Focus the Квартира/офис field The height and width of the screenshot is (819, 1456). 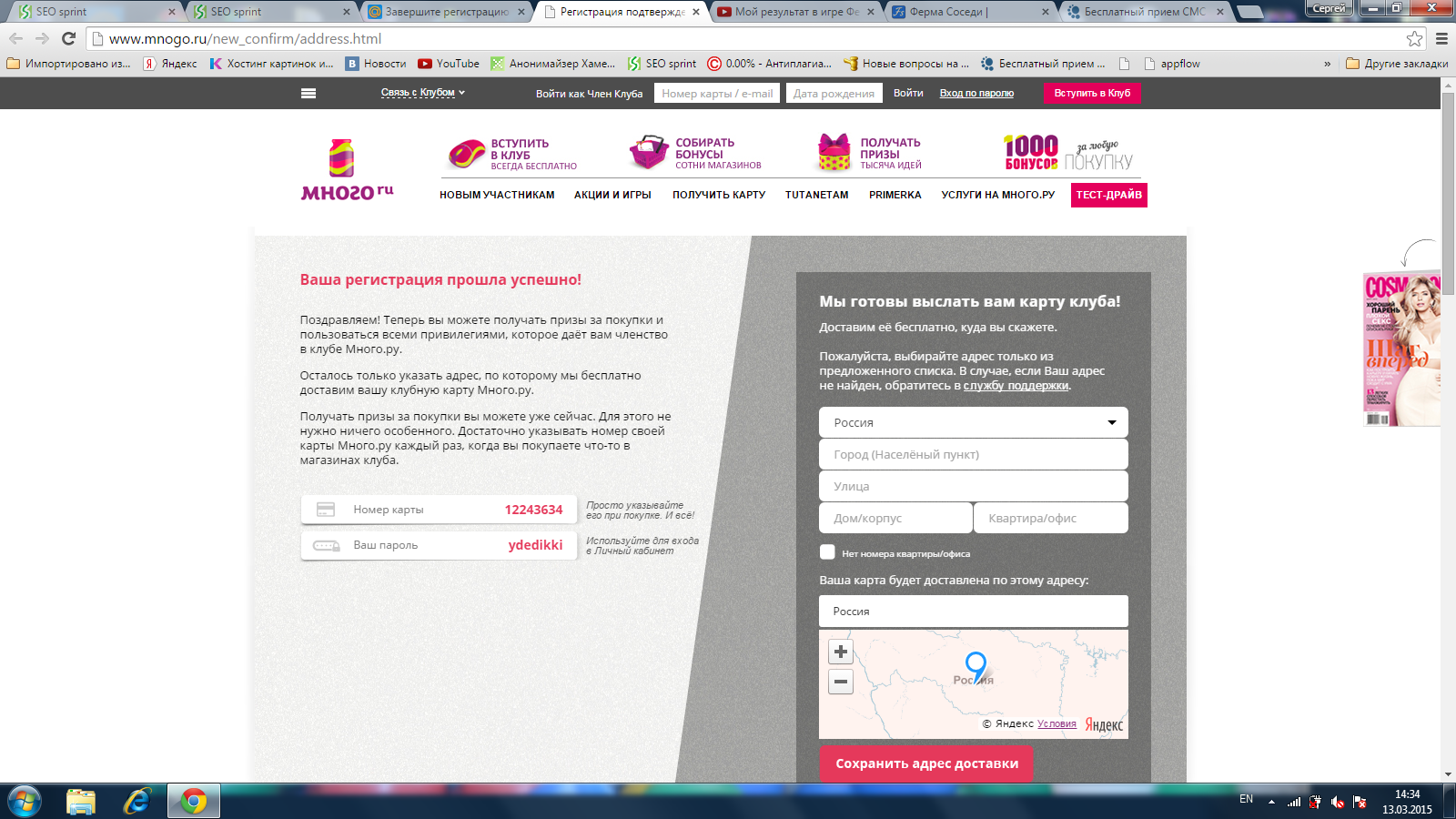[1051, 518]
